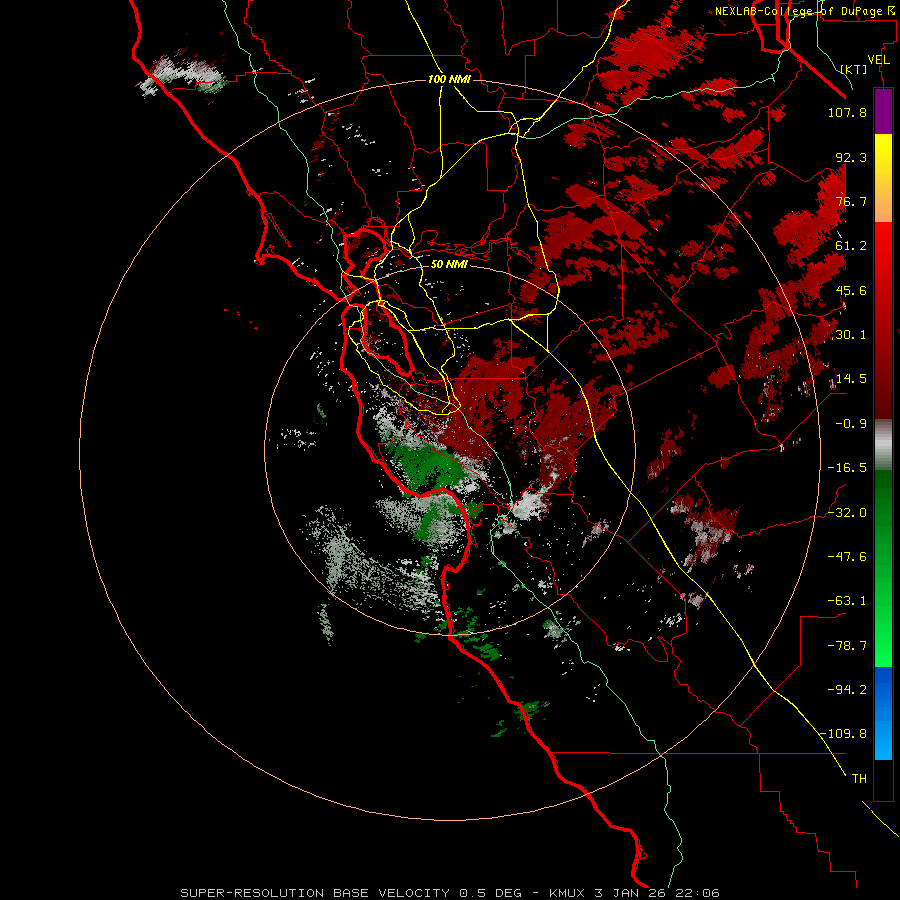Image resolution: width=900 pixels, height=900 pixels.
Task: Click the 100 NMI range ring label
Action: [449, 79]
